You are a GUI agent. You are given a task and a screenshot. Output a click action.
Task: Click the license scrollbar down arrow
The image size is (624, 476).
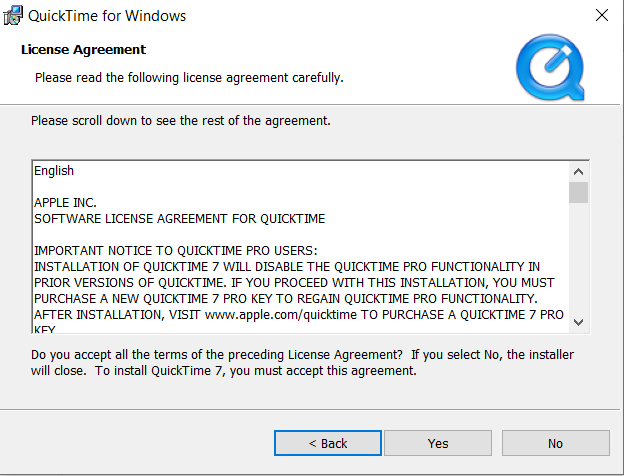(578, 321)
